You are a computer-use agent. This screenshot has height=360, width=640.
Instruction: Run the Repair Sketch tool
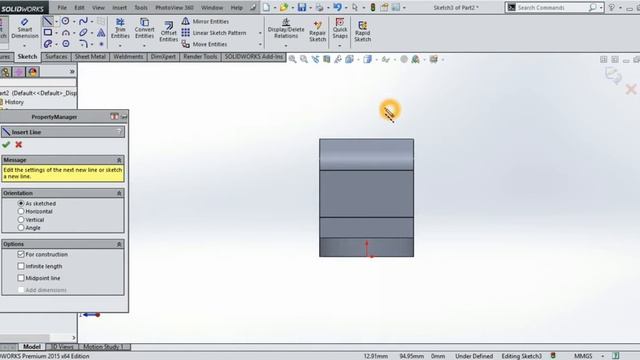pyautogui.click(x=318, y=32)
